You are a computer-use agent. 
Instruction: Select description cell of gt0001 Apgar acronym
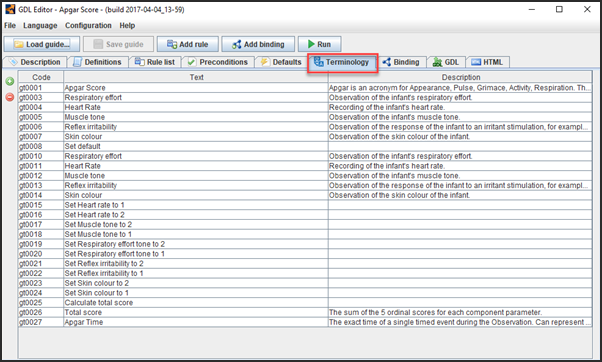(x=460, y=88)
